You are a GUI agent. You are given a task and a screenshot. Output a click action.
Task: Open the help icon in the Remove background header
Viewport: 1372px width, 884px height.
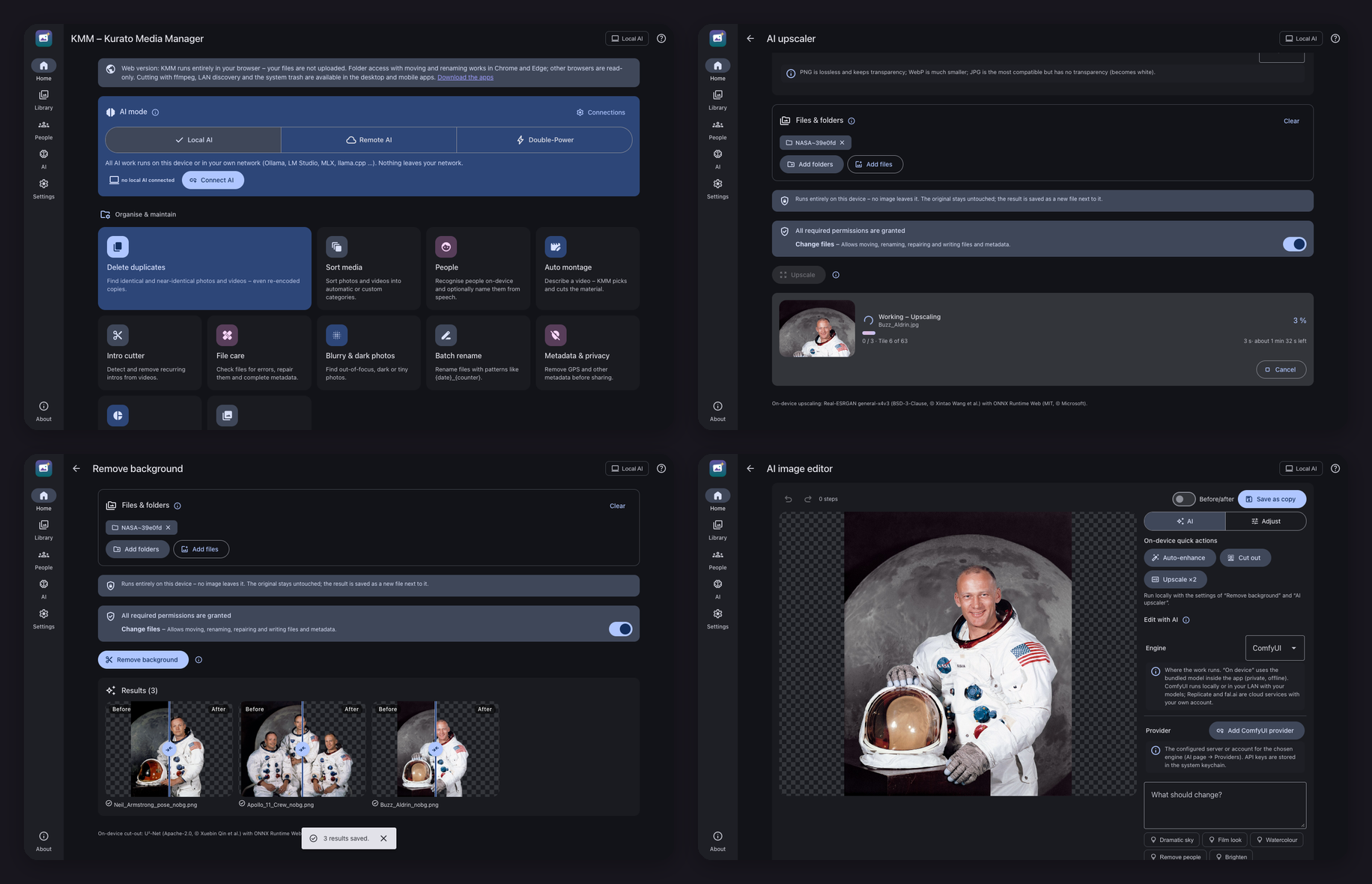[661, 468]
